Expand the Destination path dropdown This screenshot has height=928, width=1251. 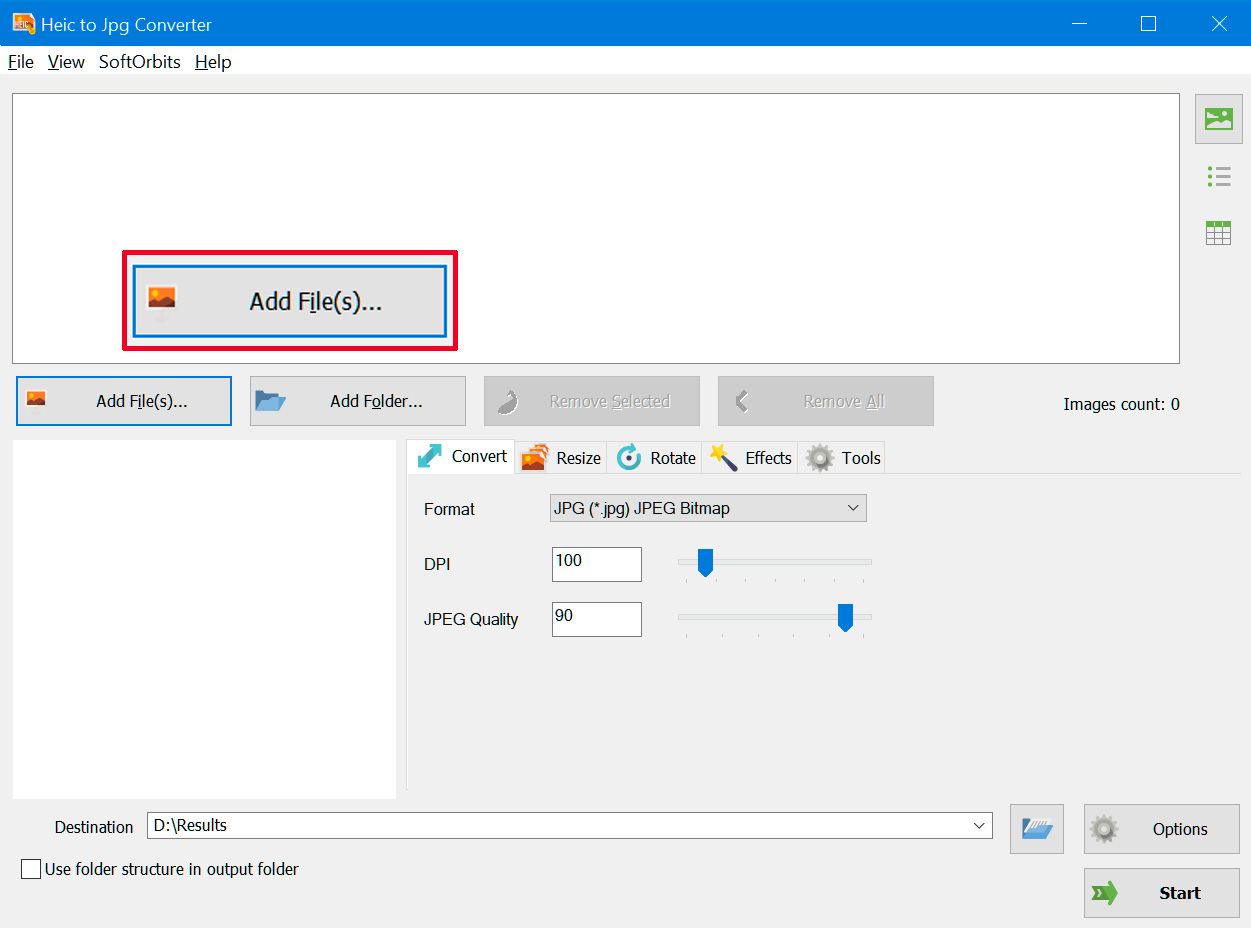tap(979, 825)
